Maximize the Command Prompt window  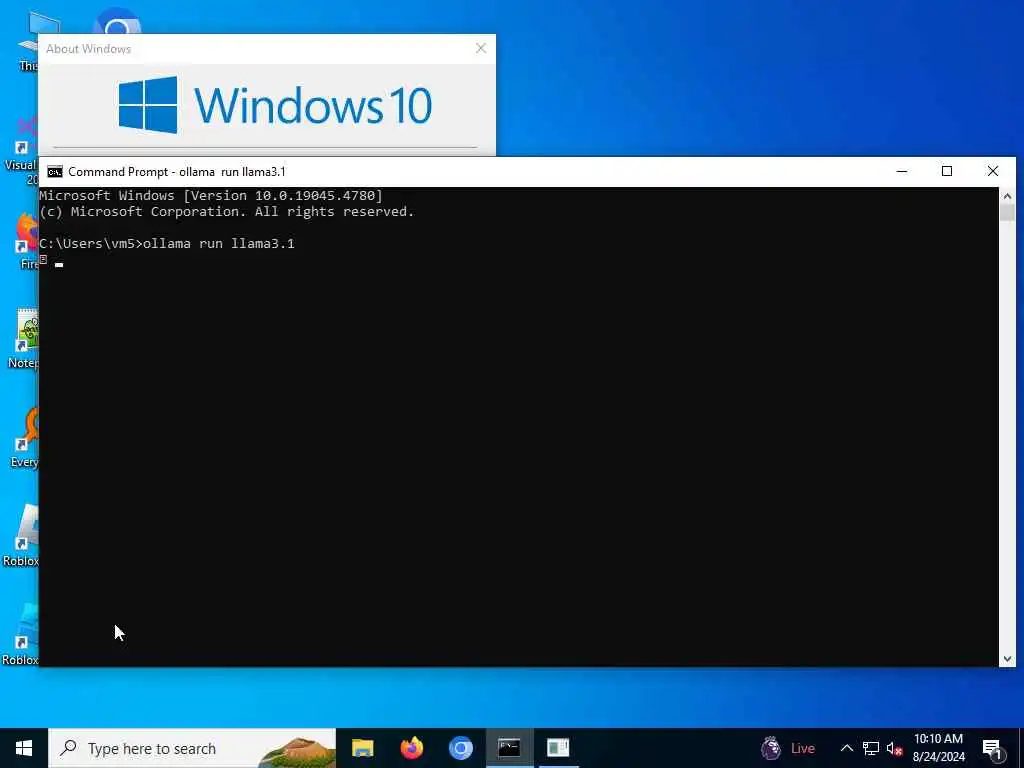(x=947, y=171)
